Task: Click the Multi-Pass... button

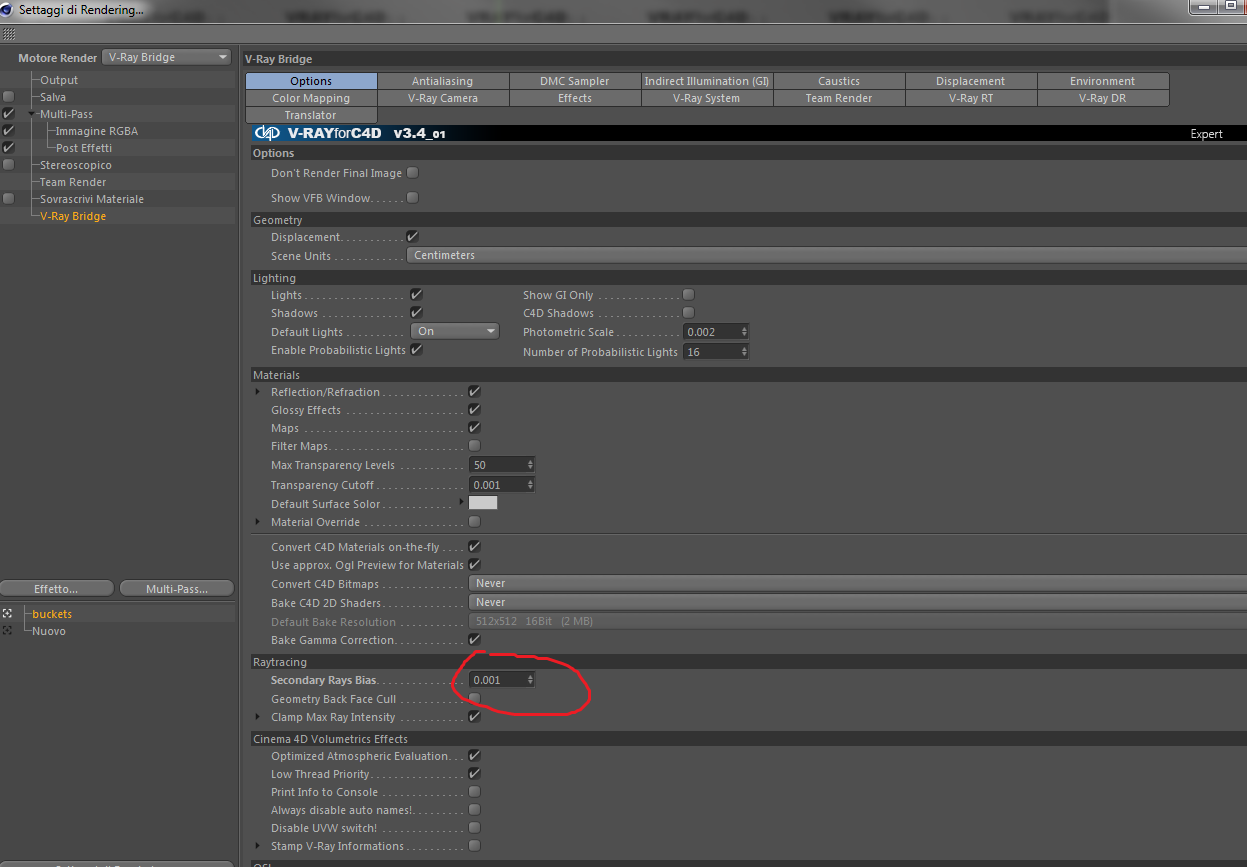Action: (x=177, y=589)
